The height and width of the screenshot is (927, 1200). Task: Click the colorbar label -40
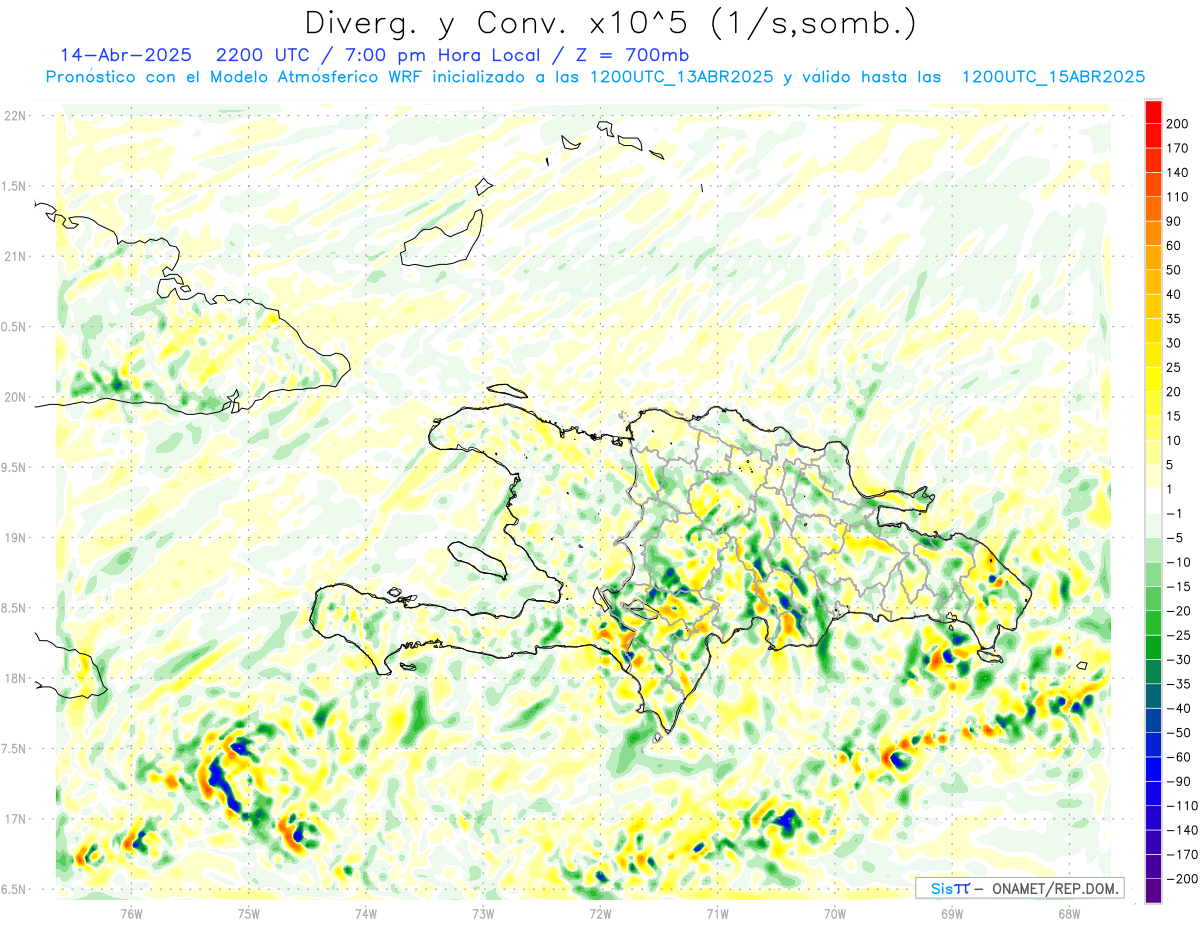pos(1178,708)
